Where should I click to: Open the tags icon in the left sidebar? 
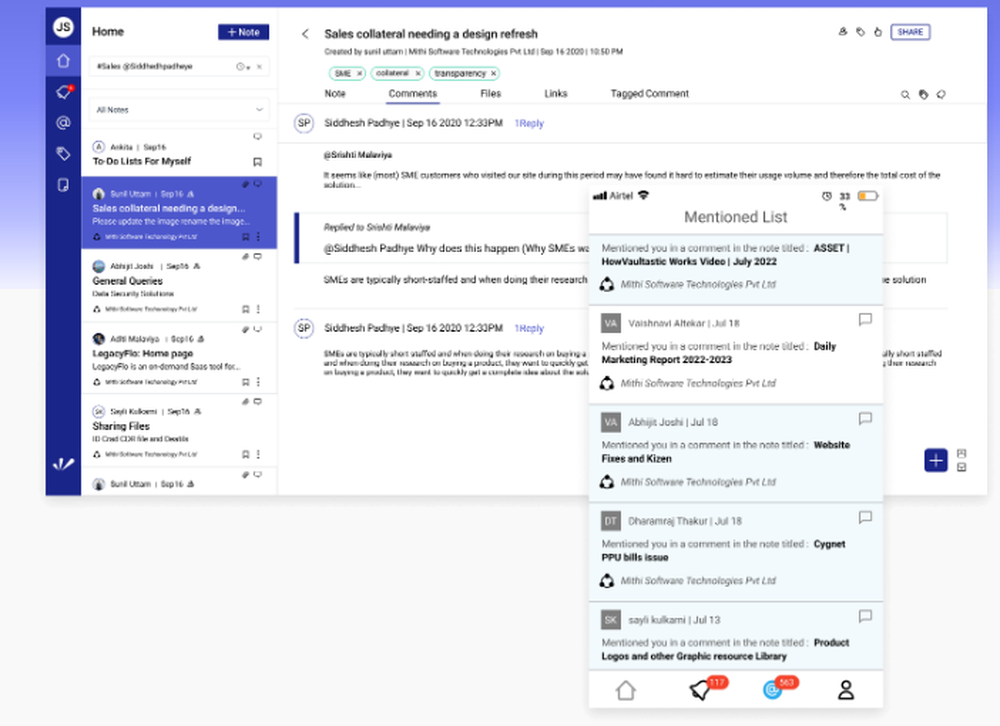(63, 153)
